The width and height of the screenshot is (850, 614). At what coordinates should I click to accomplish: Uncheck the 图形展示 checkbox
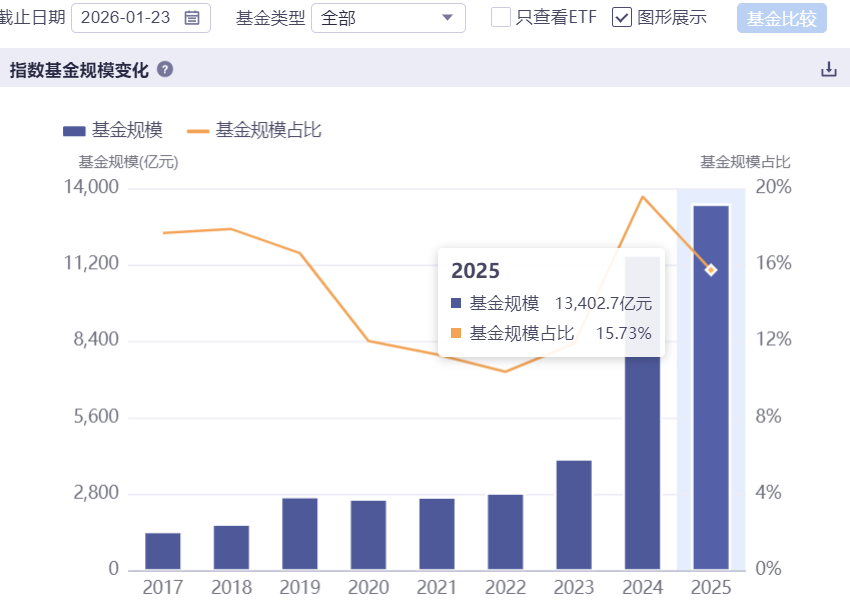pyautogui.click(x=621, y=17)
